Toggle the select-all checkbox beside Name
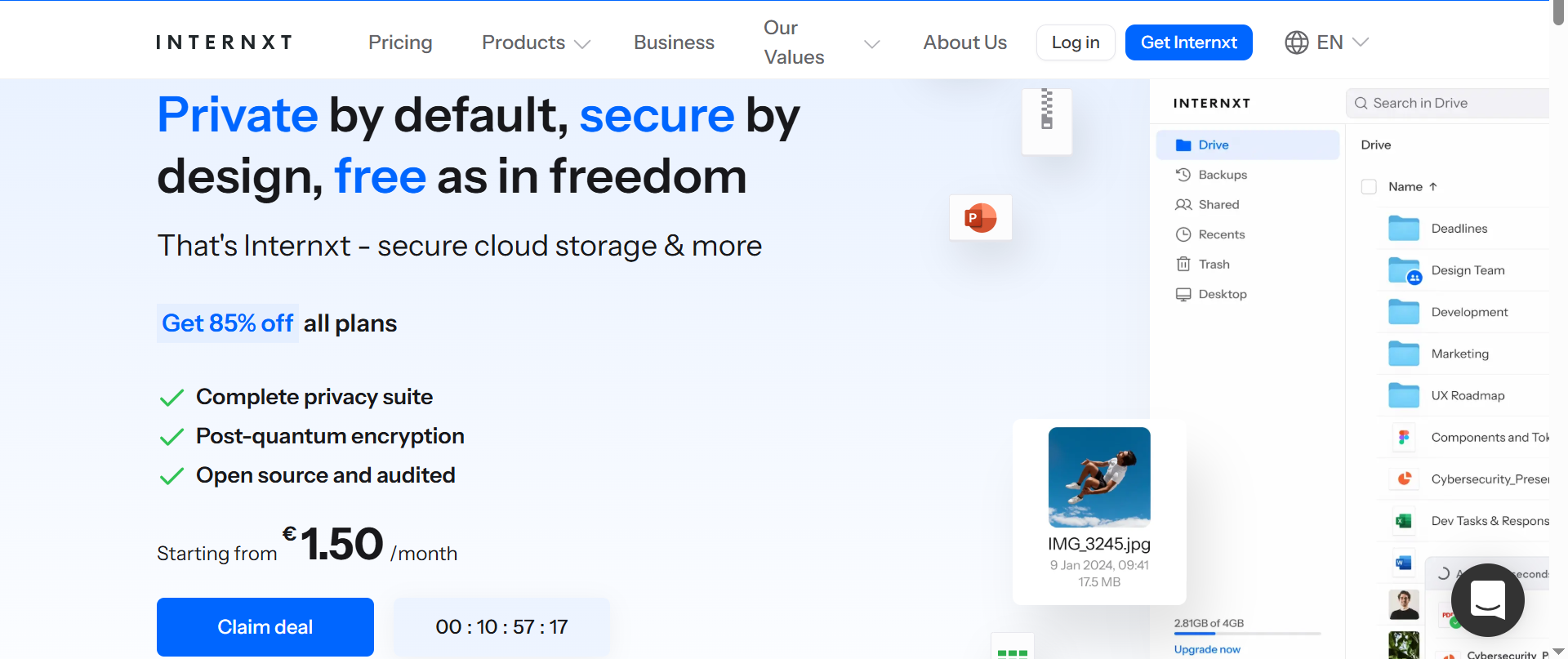 (x=1369, y=187)
